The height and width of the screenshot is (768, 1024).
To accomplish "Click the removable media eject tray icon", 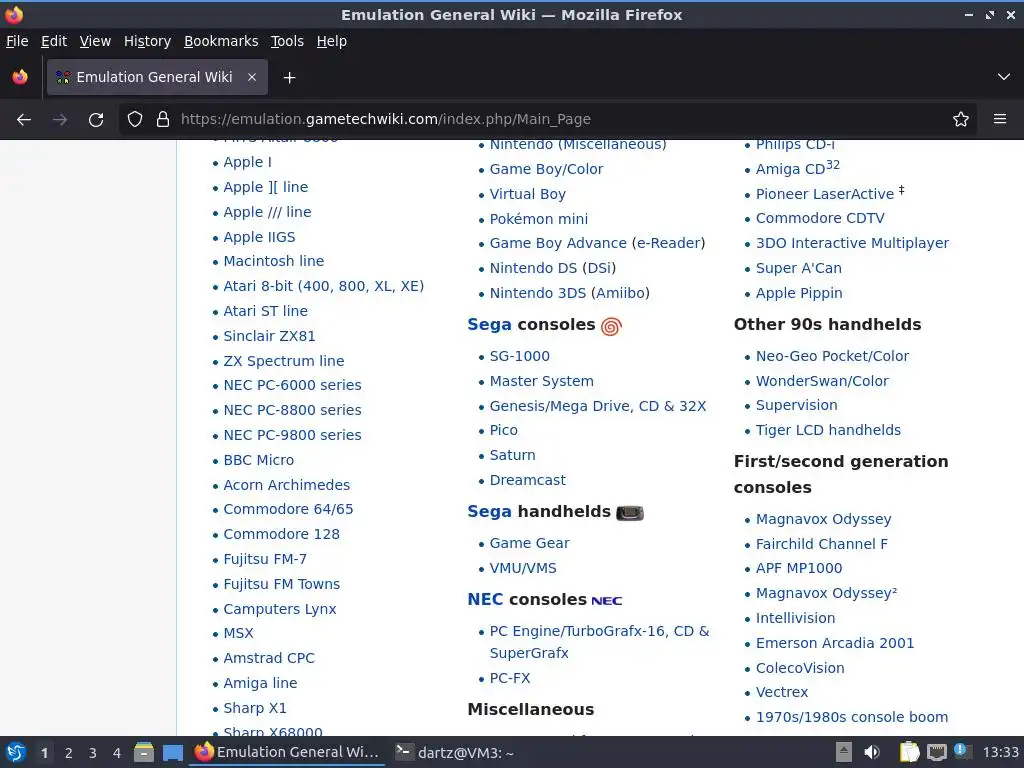I will (x=844, y=752).
